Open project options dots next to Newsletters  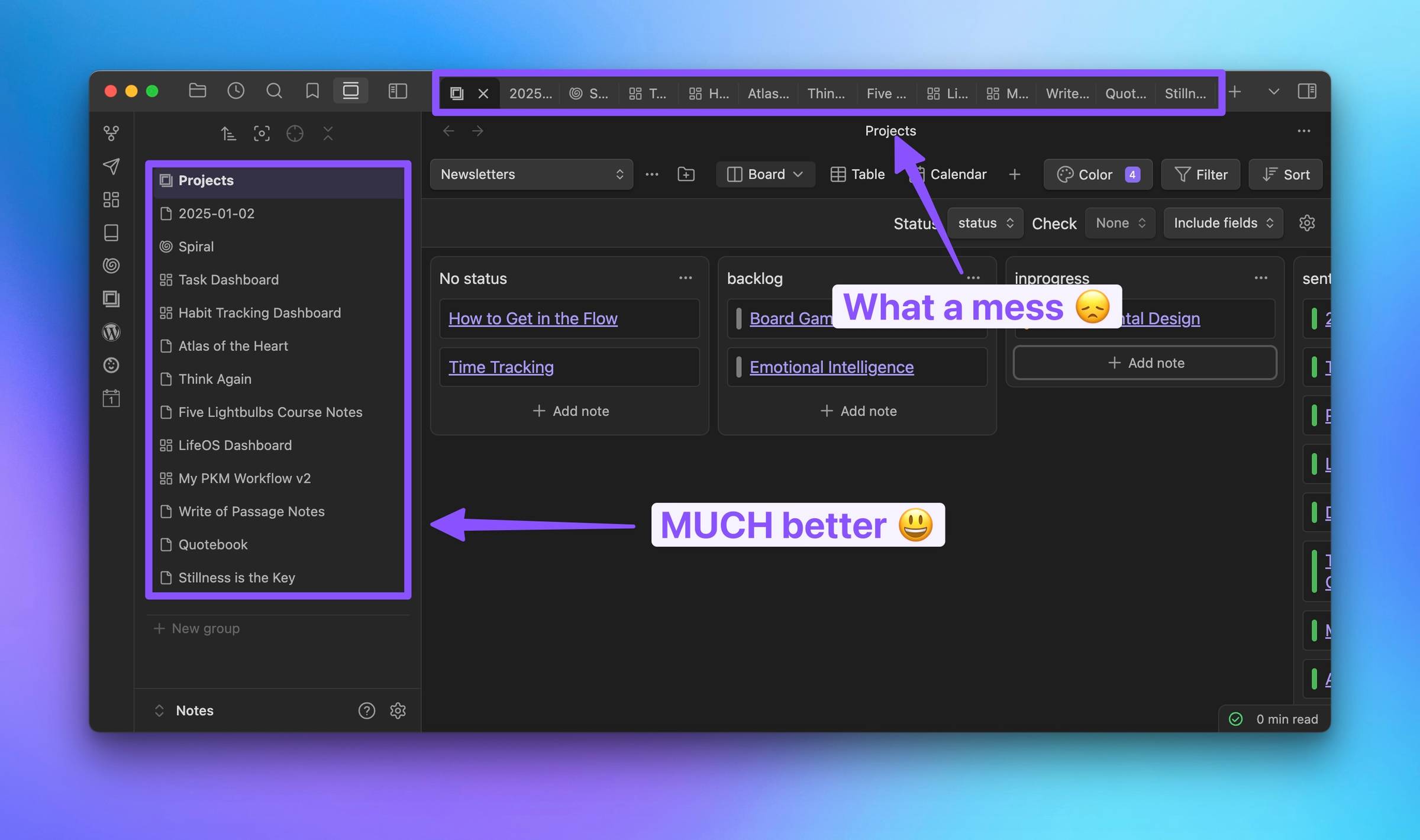coord(651,175)
